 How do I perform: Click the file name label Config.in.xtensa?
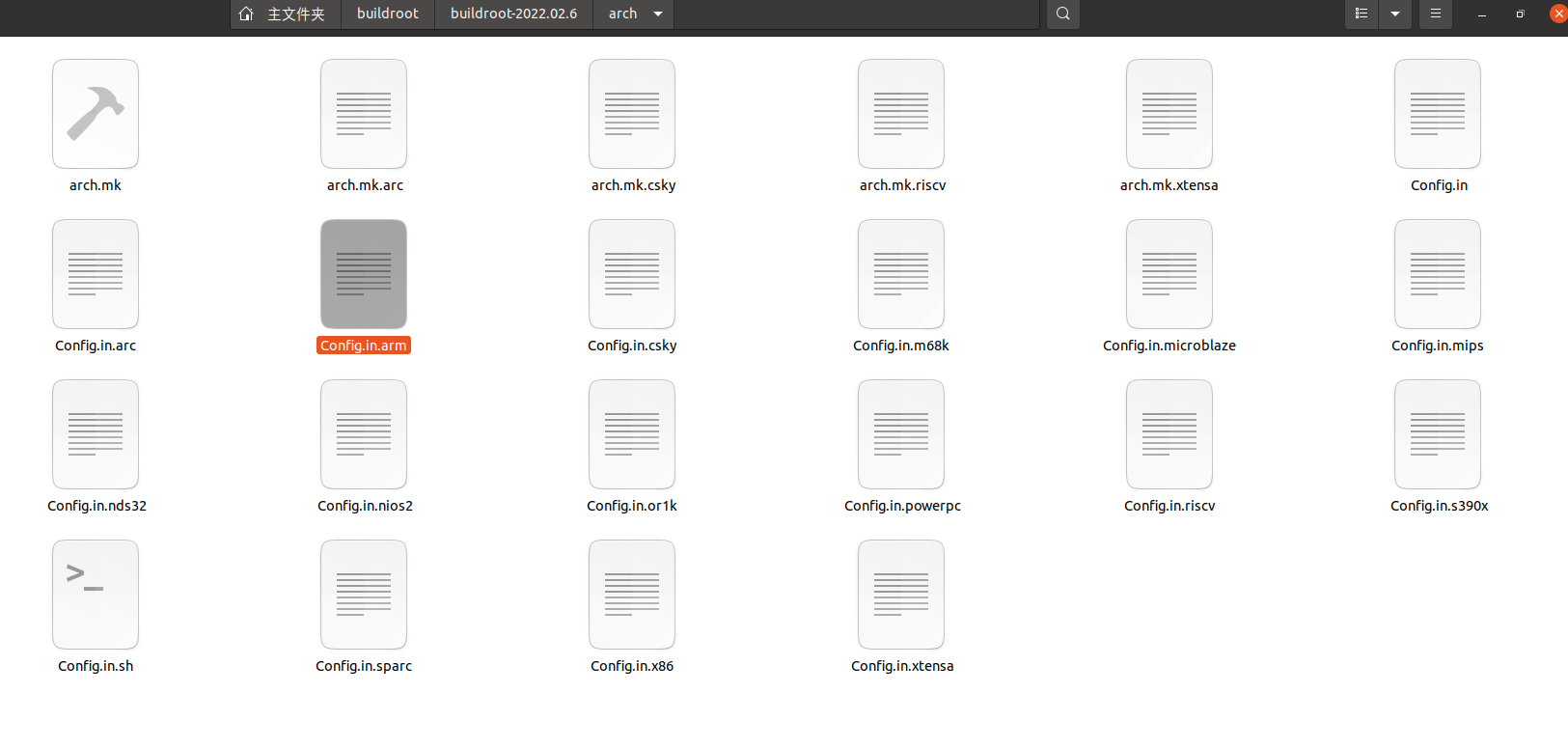tap(902, 666)
